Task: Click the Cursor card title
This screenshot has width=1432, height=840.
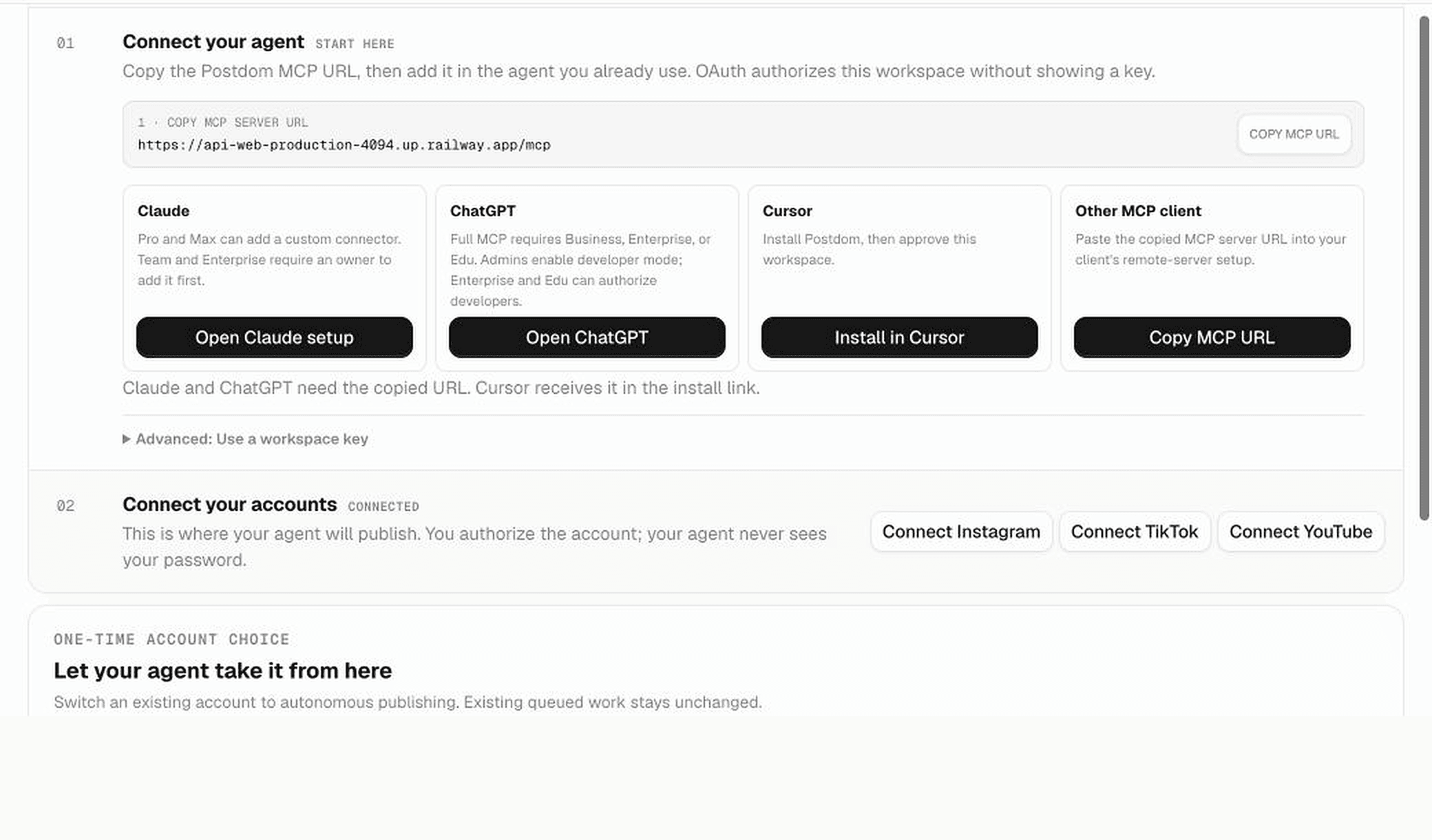Action: (788, 211)
